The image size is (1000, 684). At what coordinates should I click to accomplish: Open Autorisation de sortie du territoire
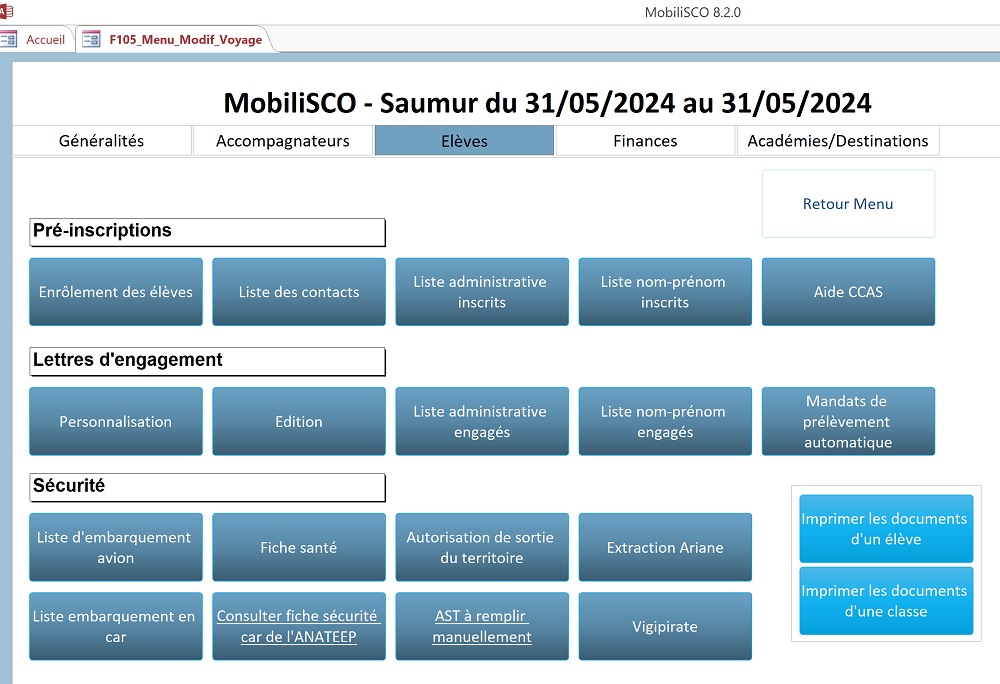click(x=482, y=548)
